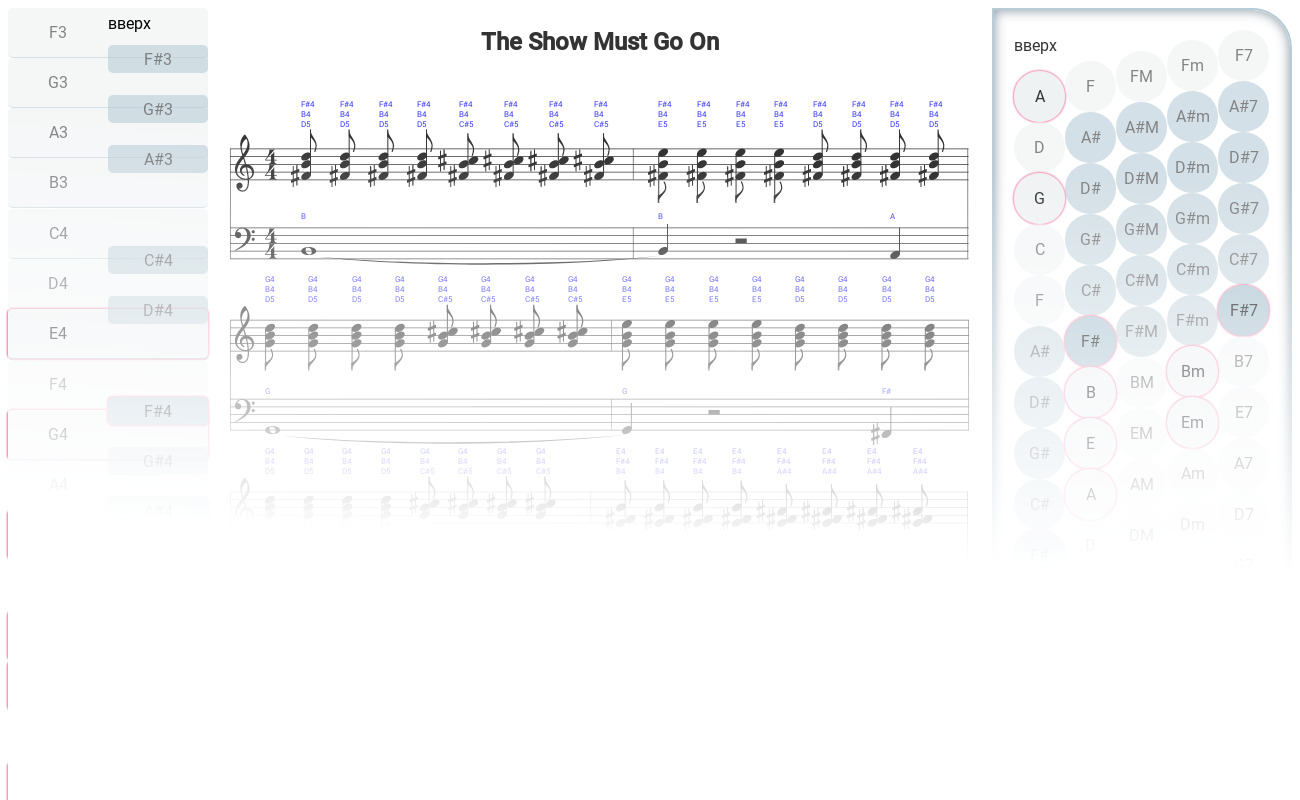The image size is (1300, 800).
Task: Click the song title The Show Must Go On
Action: click(600, 41)
